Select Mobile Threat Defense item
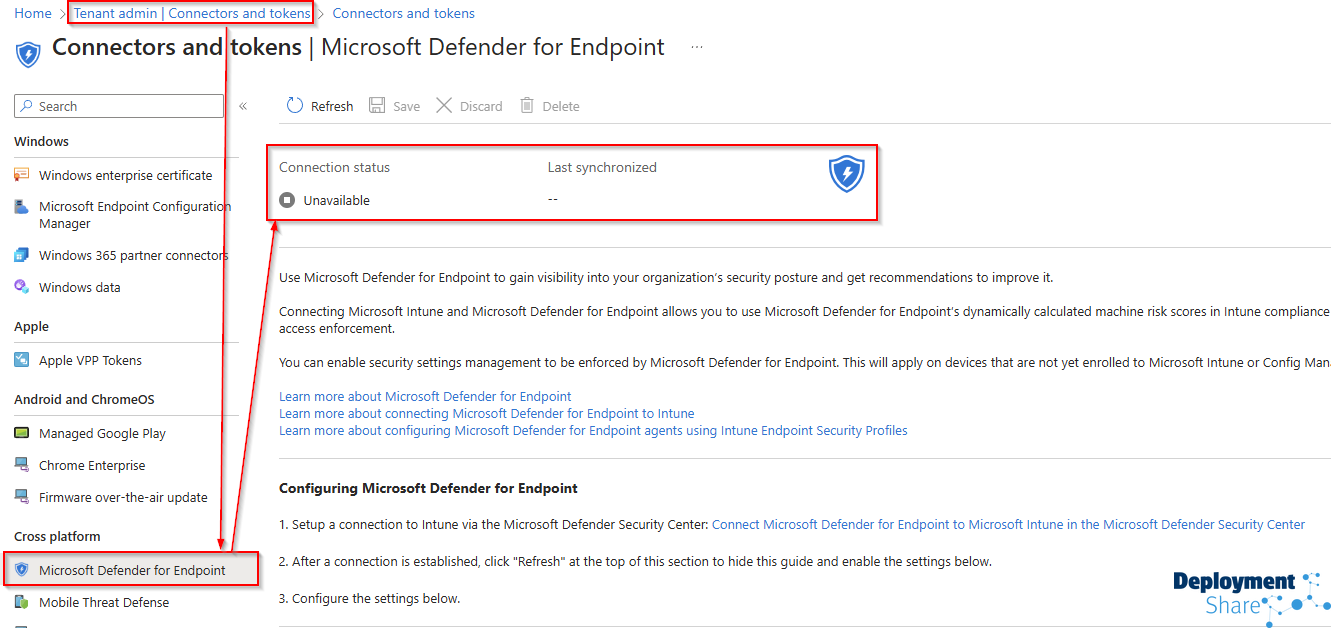 pos(104,602)
